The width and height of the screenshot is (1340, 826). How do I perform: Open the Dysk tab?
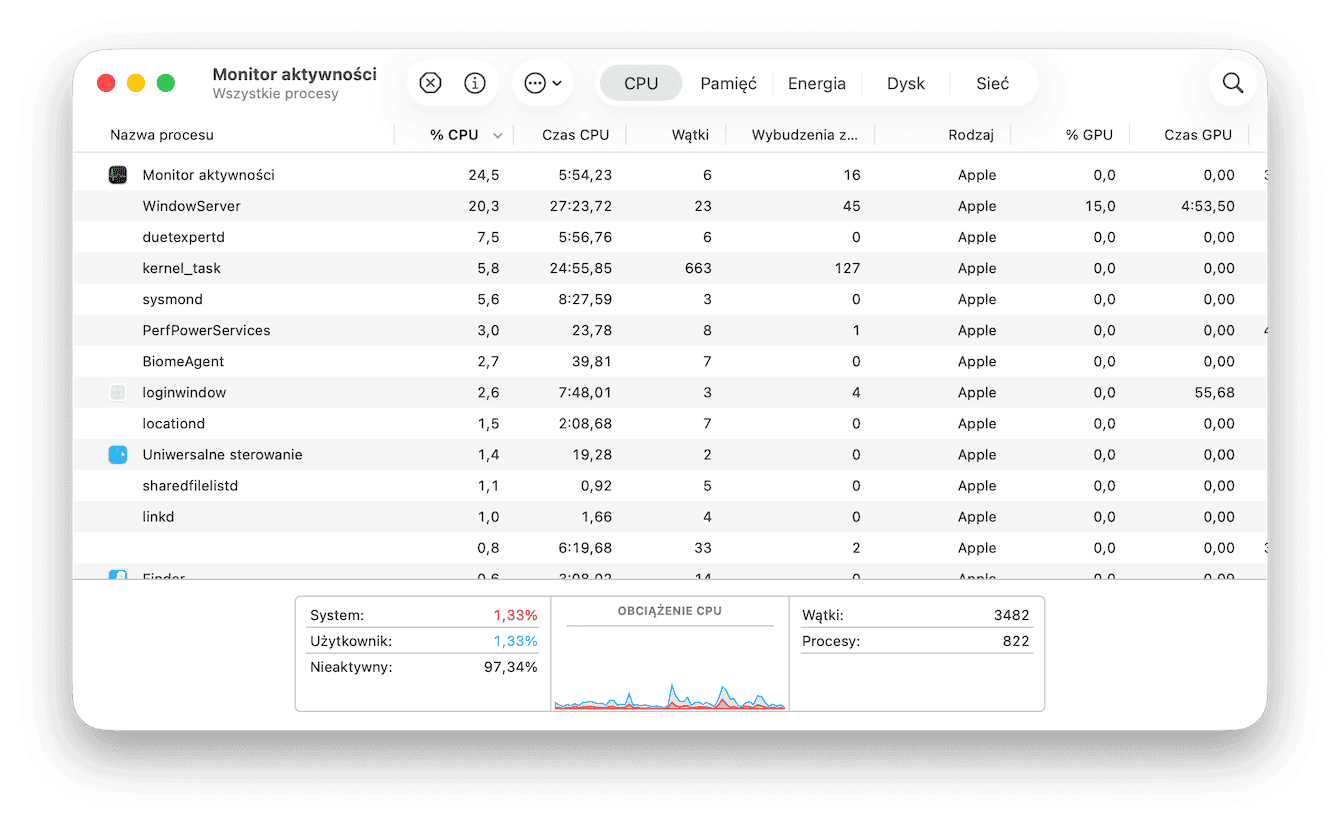906,83
